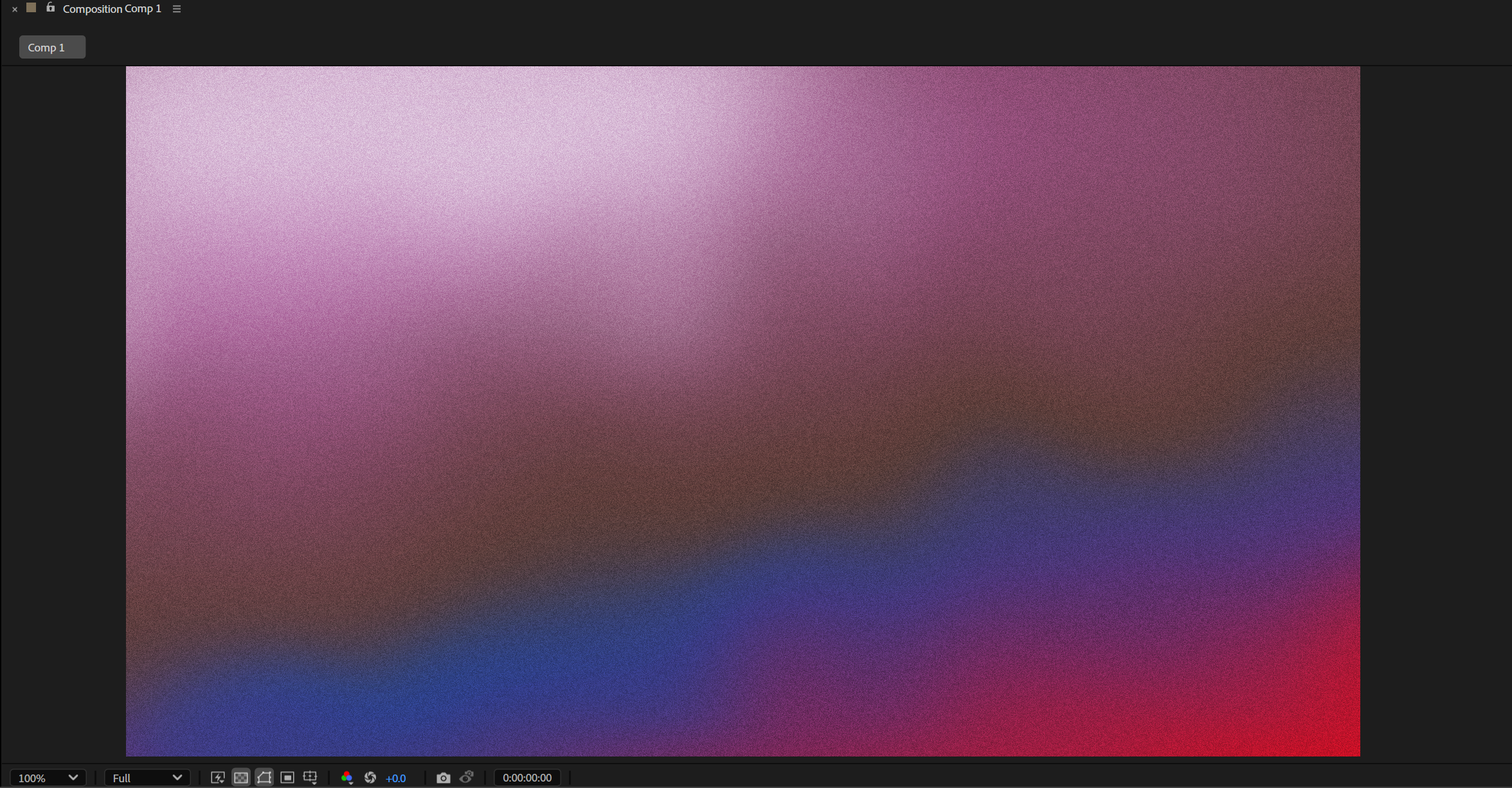Toggle the transparency grid
The image size is (1512, 788).
coord(241,778)
